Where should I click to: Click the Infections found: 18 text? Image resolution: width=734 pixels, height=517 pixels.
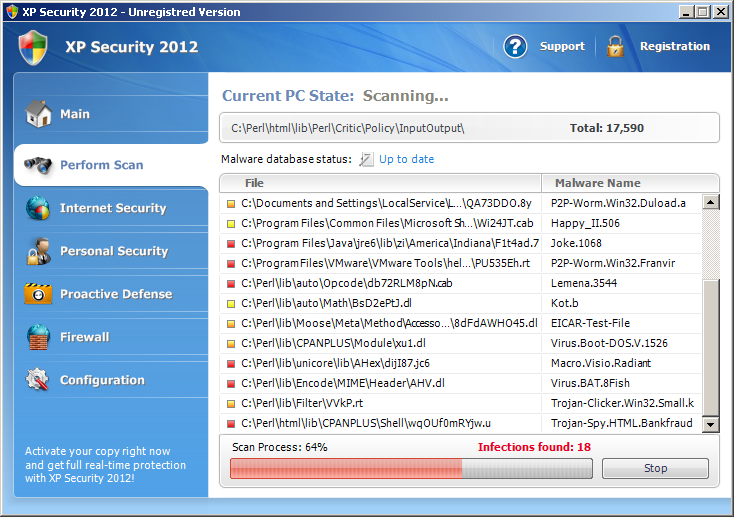[534, 447]
